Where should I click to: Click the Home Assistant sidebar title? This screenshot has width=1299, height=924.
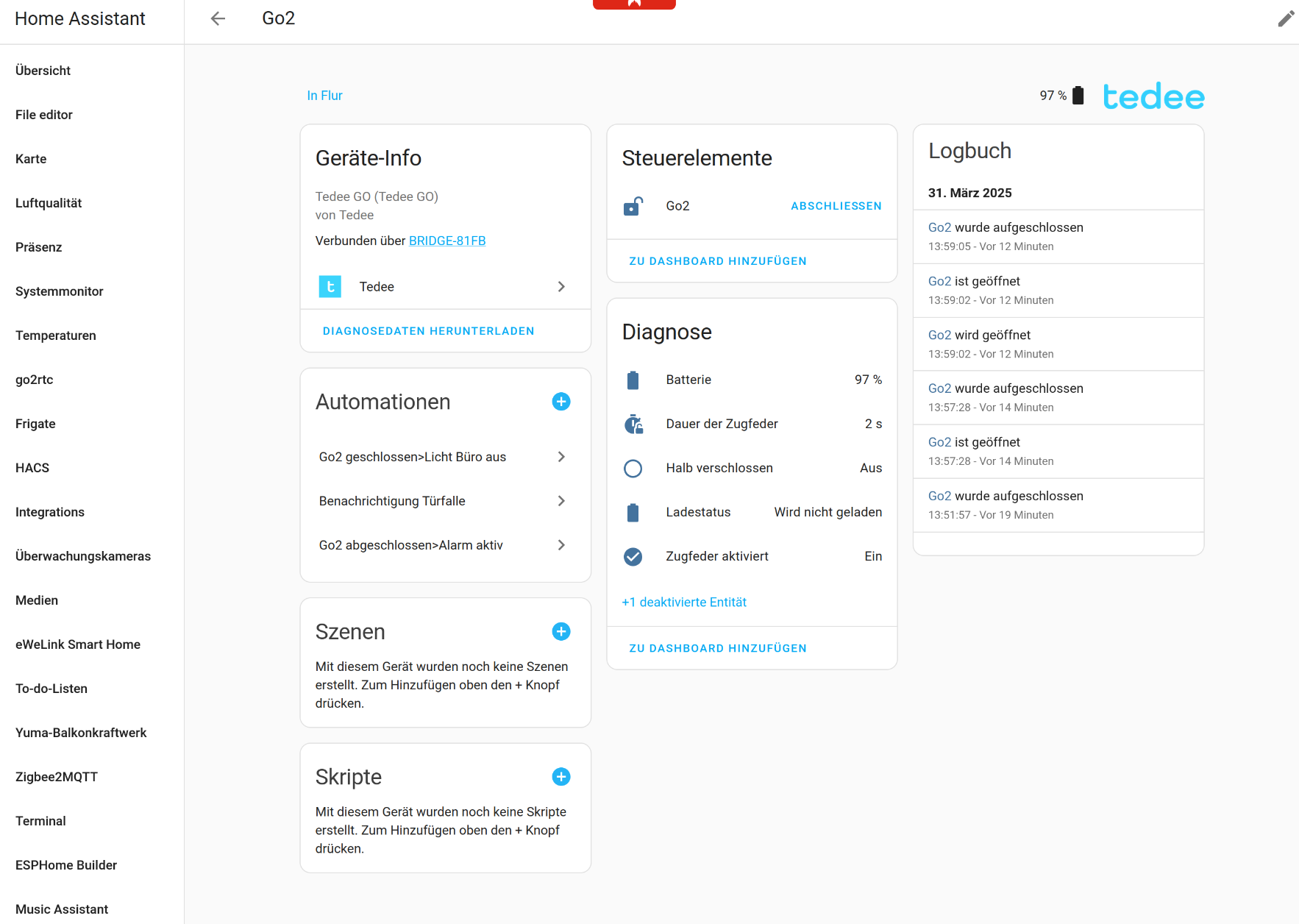click(80, 18)
